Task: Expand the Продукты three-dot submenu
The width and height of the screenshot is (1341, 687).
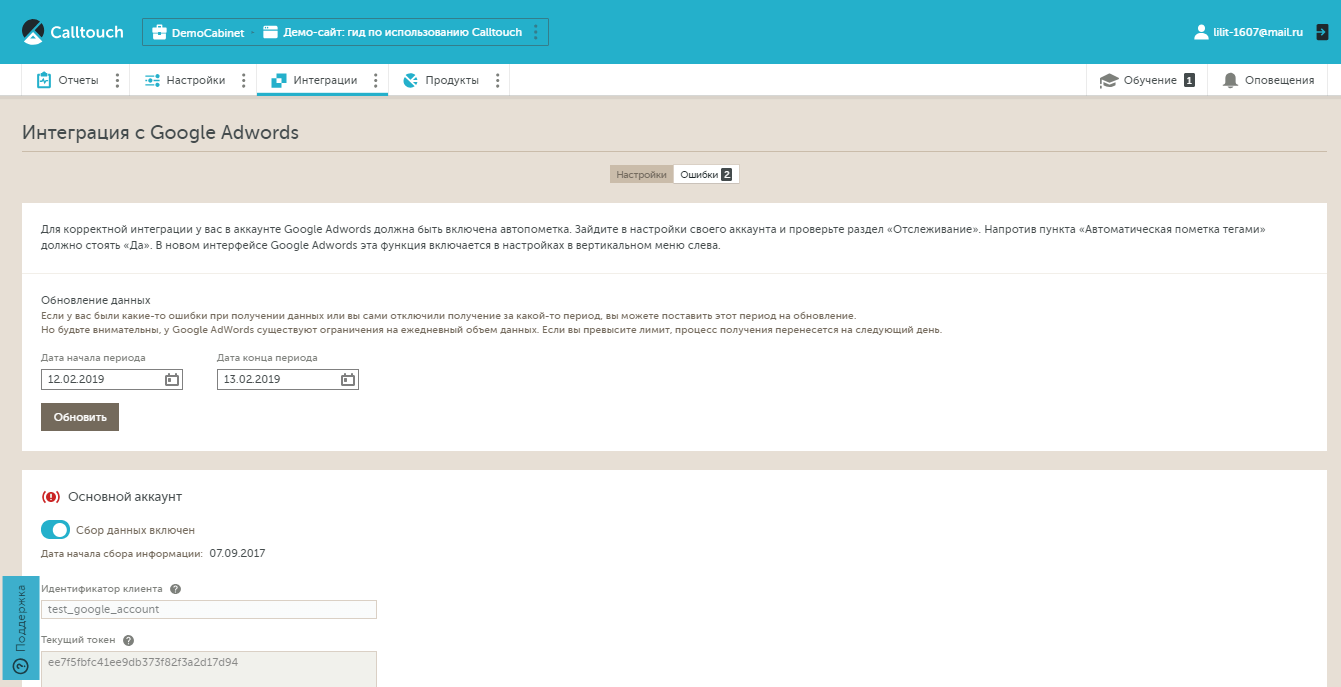Action: tap(497, 80)
